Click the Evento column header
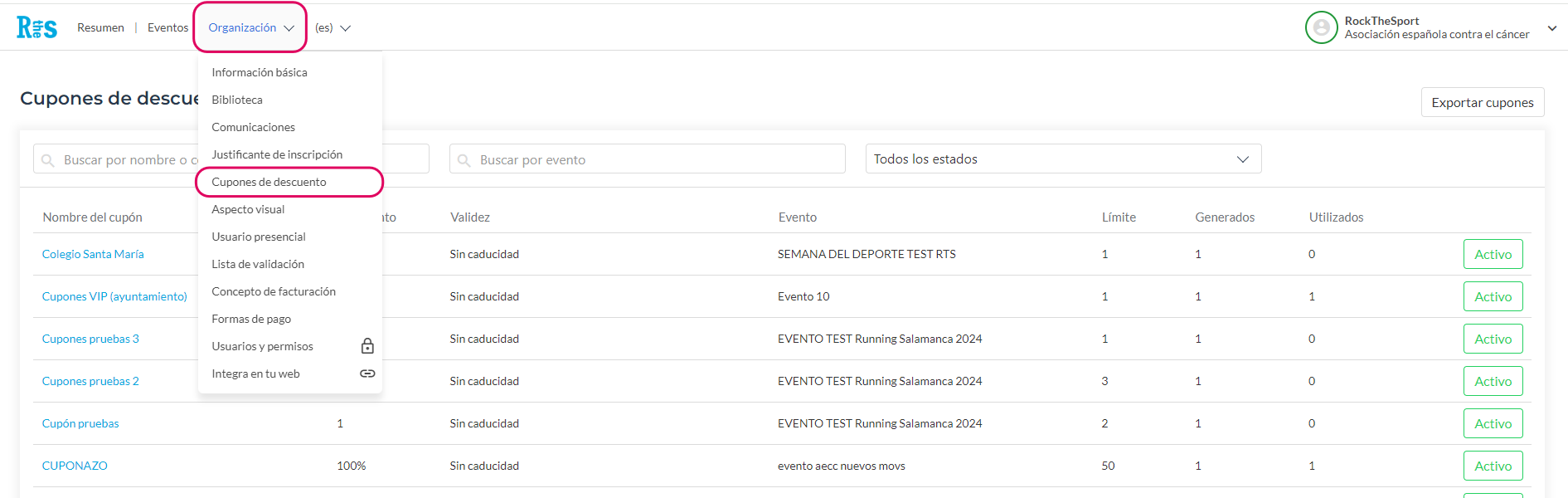1568x498 pixels. point(798,217)
